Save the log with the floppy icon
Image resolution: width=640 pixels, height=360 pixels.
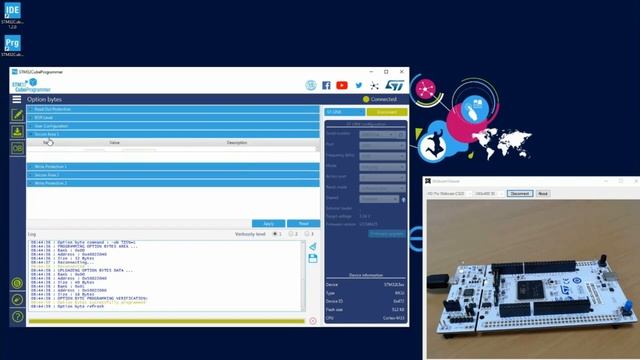click(313, 258)
